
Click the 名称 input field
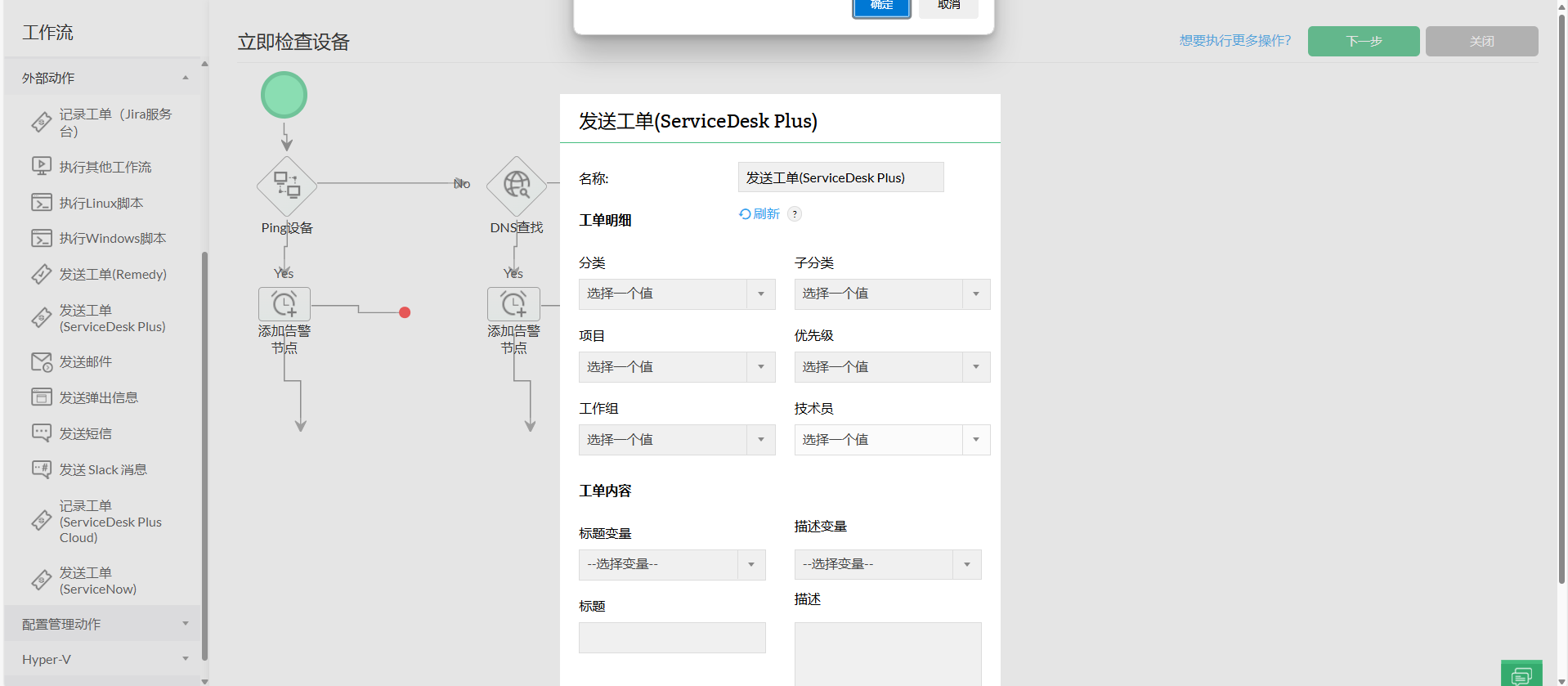tap(841, 177)
